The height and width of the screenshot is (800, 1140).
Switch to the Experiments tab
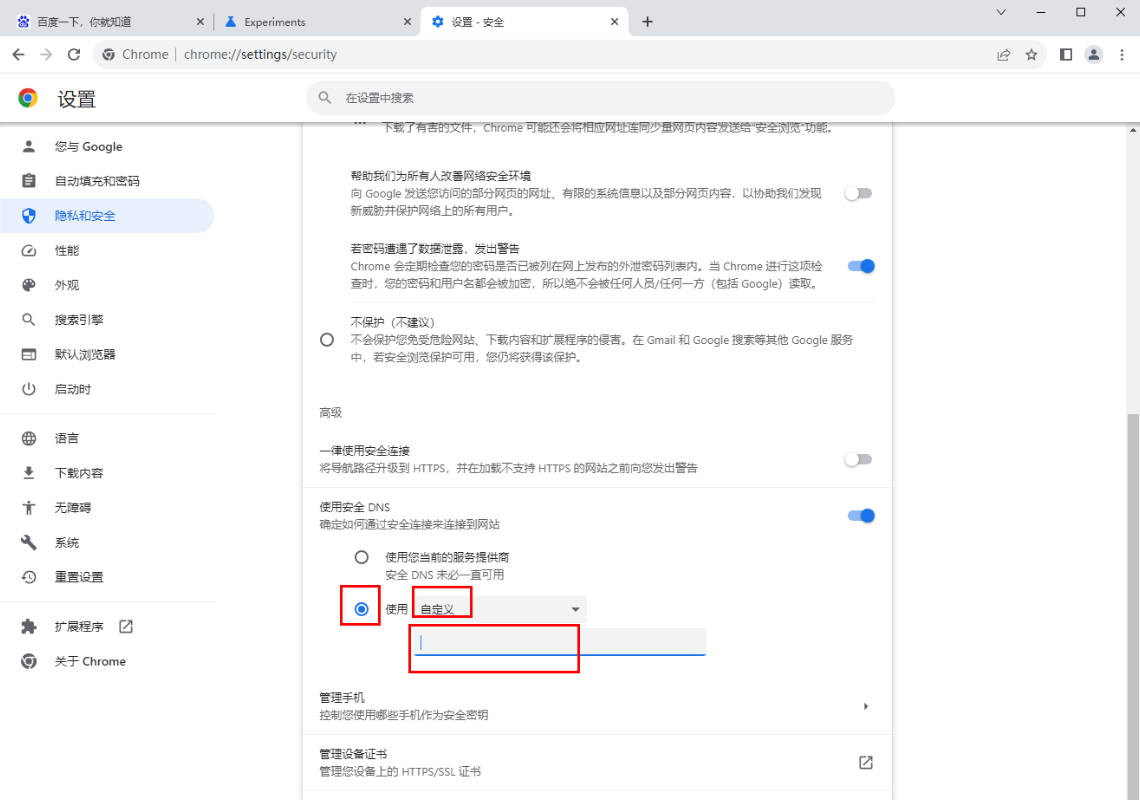(317, 22)
